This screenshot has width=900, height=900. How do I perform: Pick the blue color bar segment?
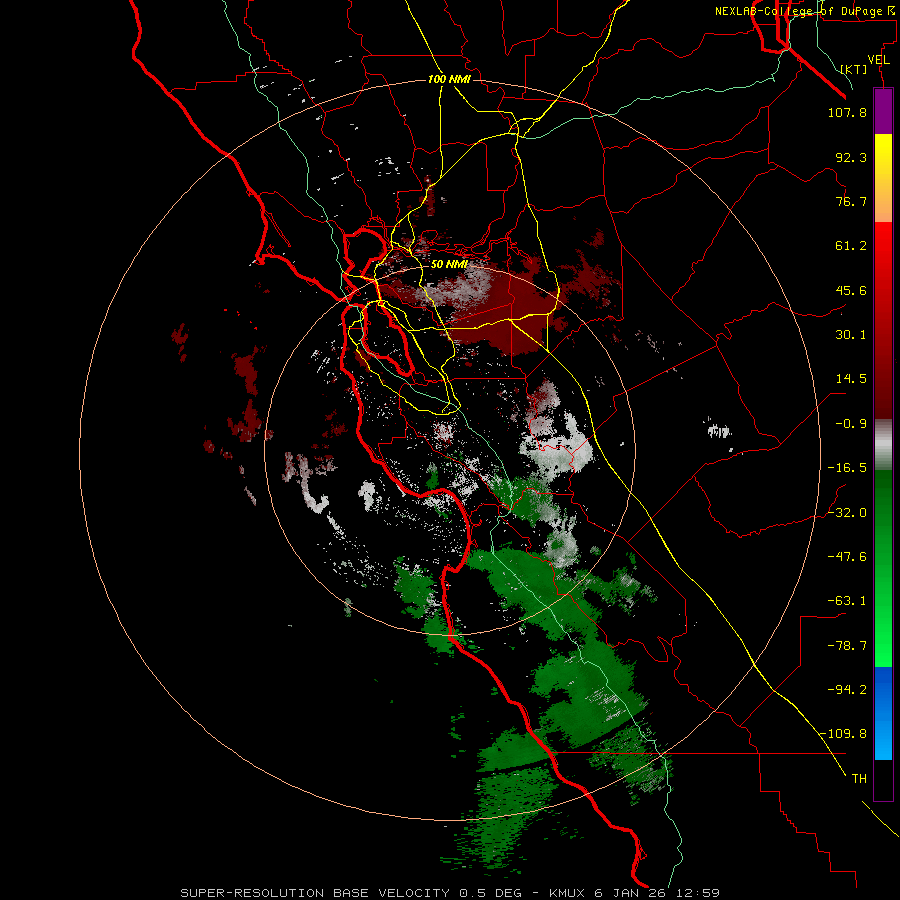[883, 713]
